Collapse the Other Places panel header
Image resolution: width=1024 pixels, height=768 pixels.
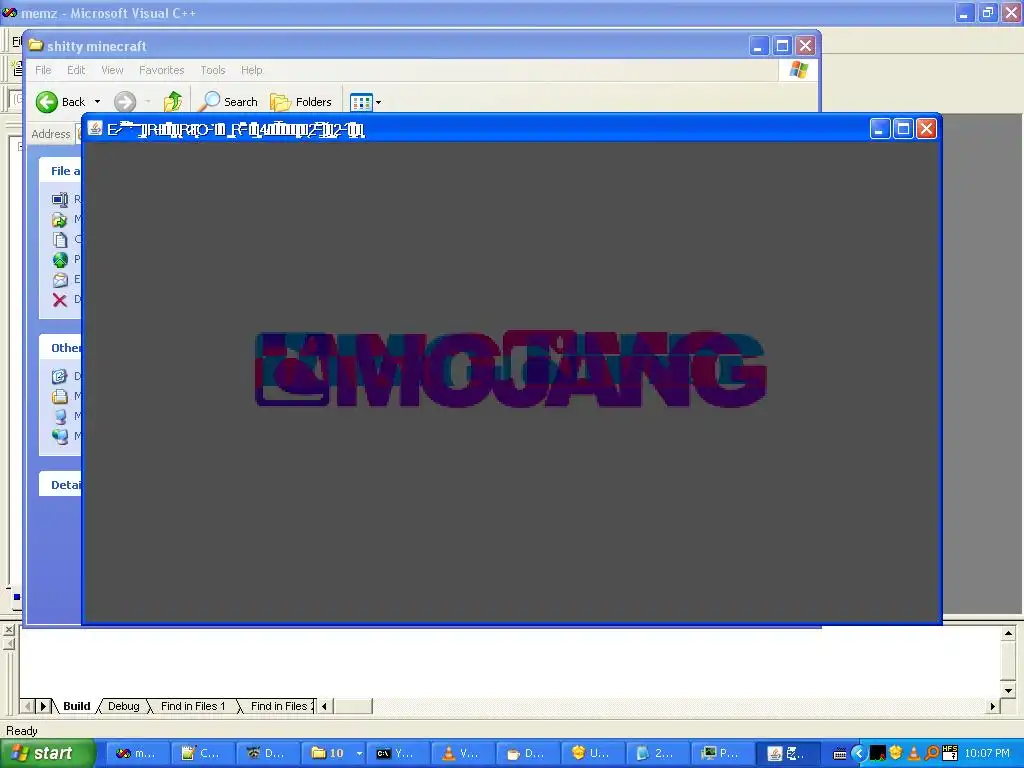(x=60, y=347)
